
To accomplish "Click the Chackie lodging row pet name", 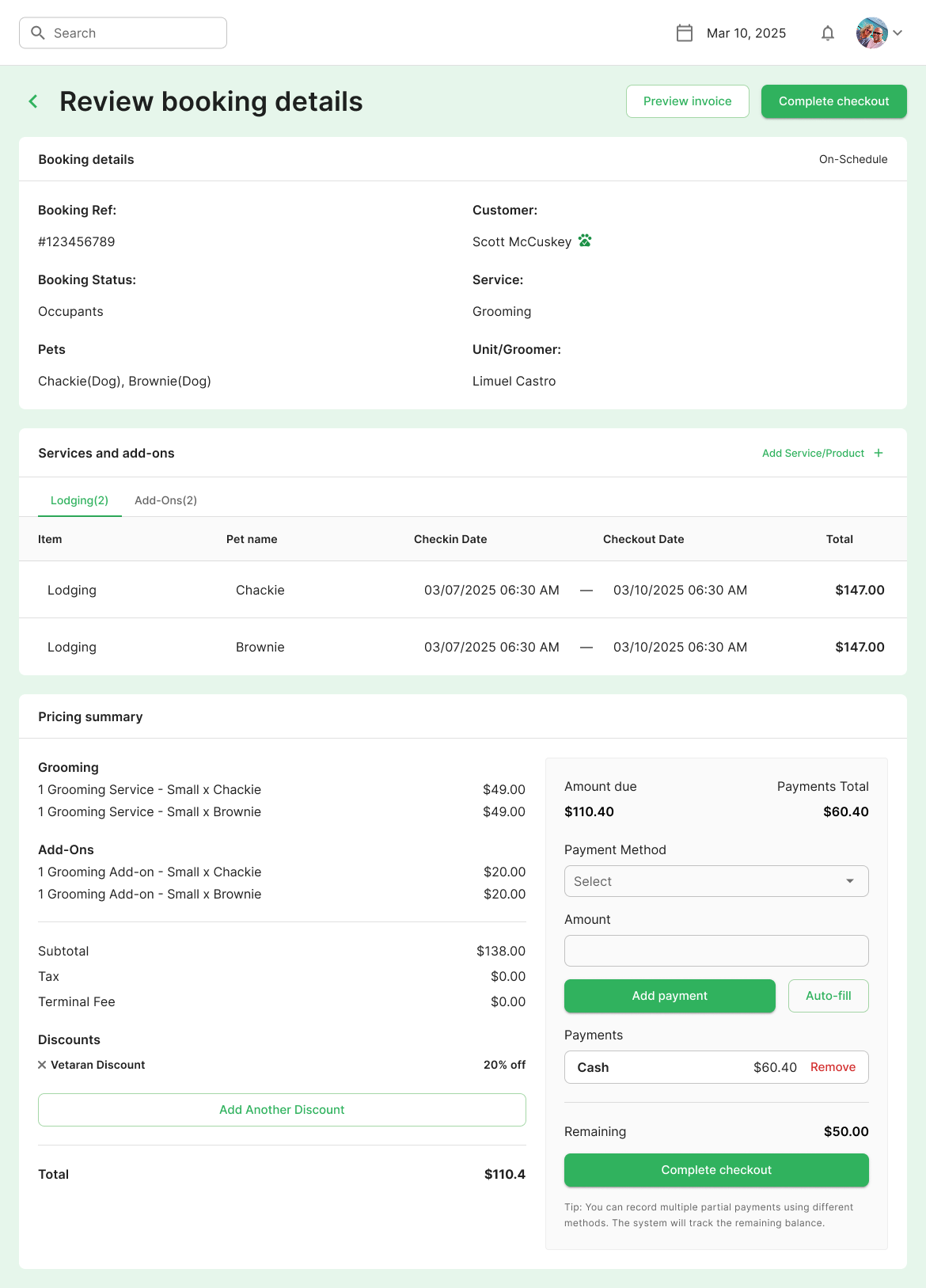I will [260, 590].
